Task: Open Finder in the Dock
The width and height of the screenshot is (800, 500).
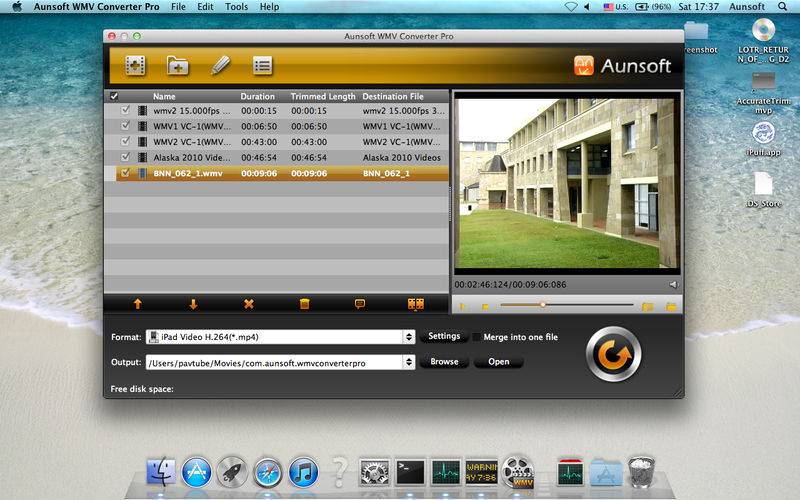Action: pyautogui.click(x=161, y=472)
